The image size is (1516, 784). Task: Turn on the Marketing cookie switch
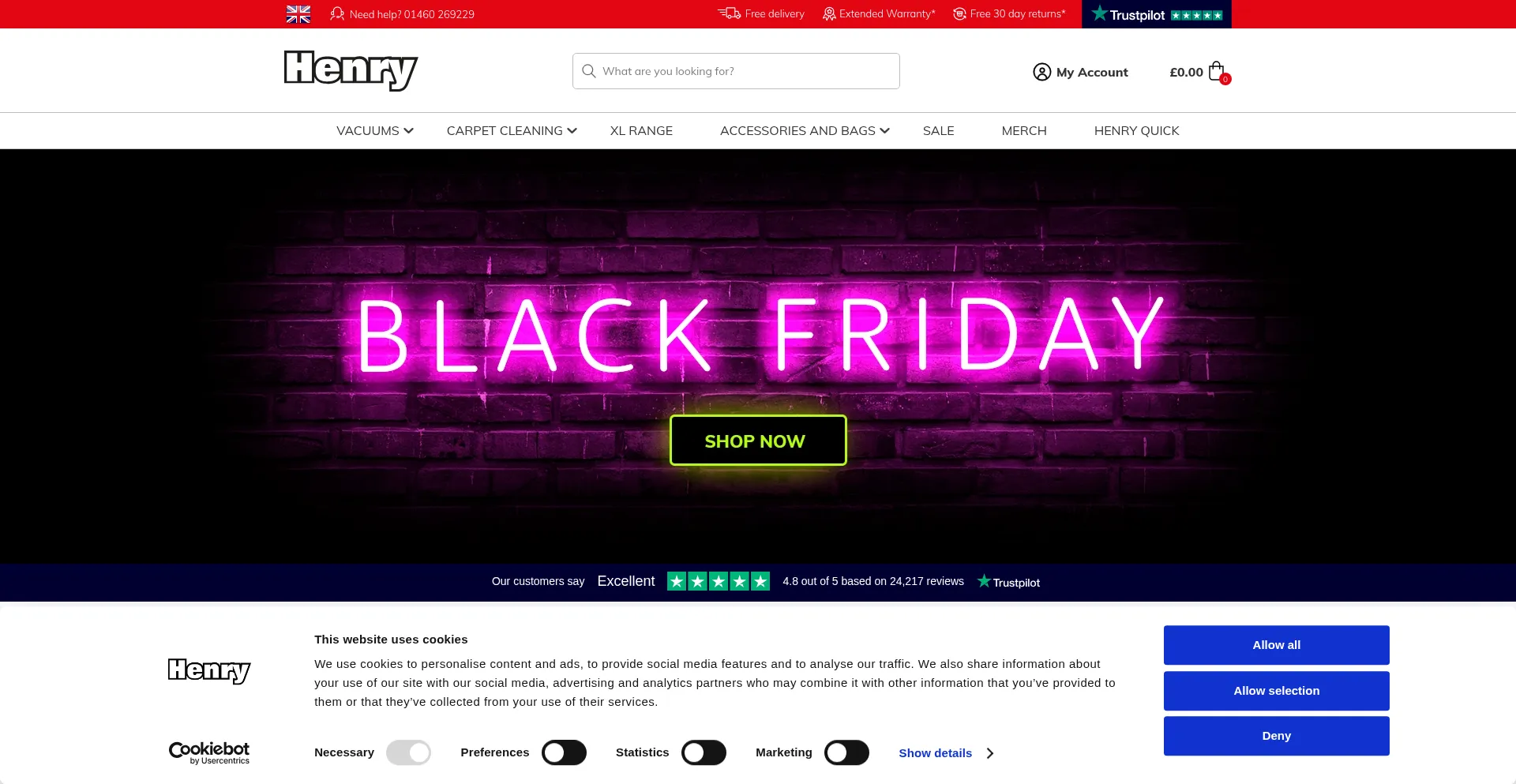click(x=846, y=752)
